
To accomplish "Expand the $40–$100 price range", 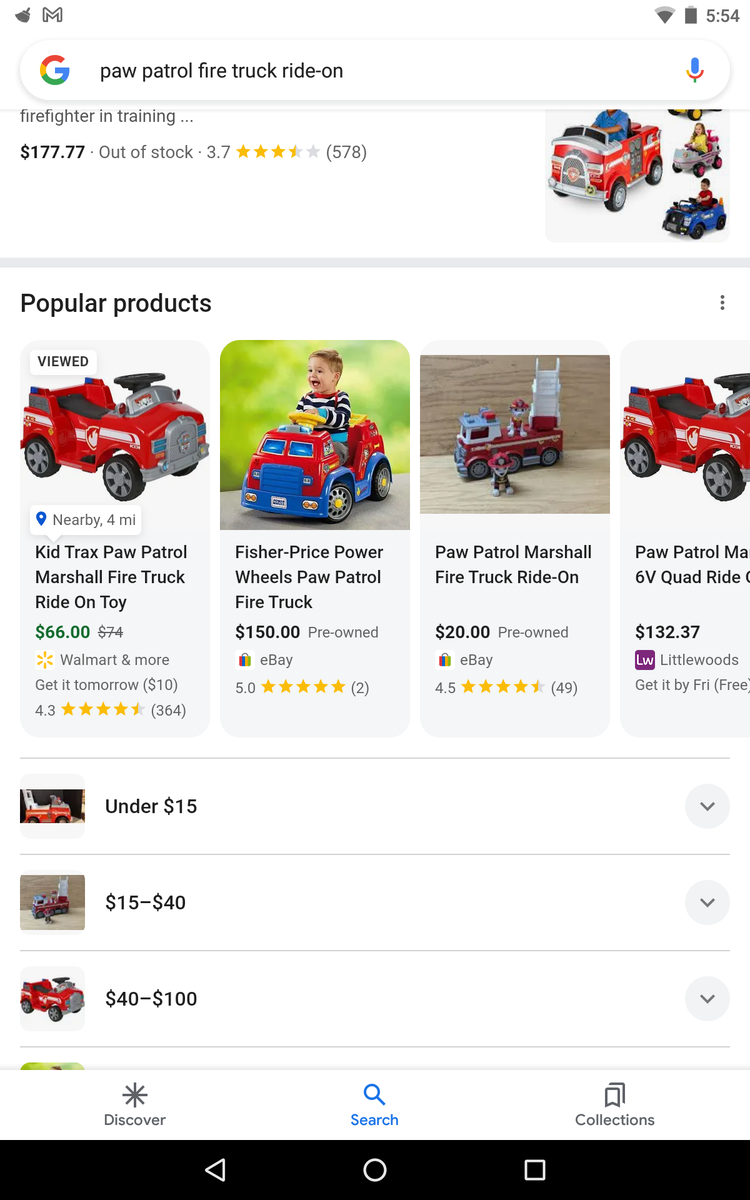I will tap(707, 998).
